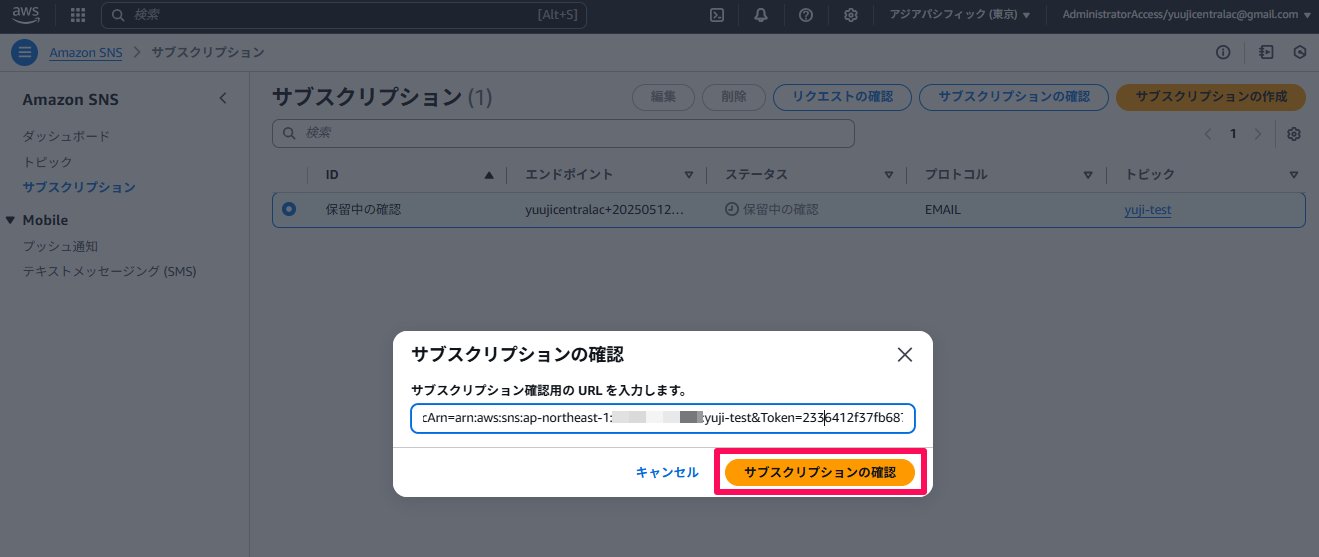Click キャンセル in the dialog
Image resolution: width=1319 pixels, height=557 pixels.
point(667,473)
